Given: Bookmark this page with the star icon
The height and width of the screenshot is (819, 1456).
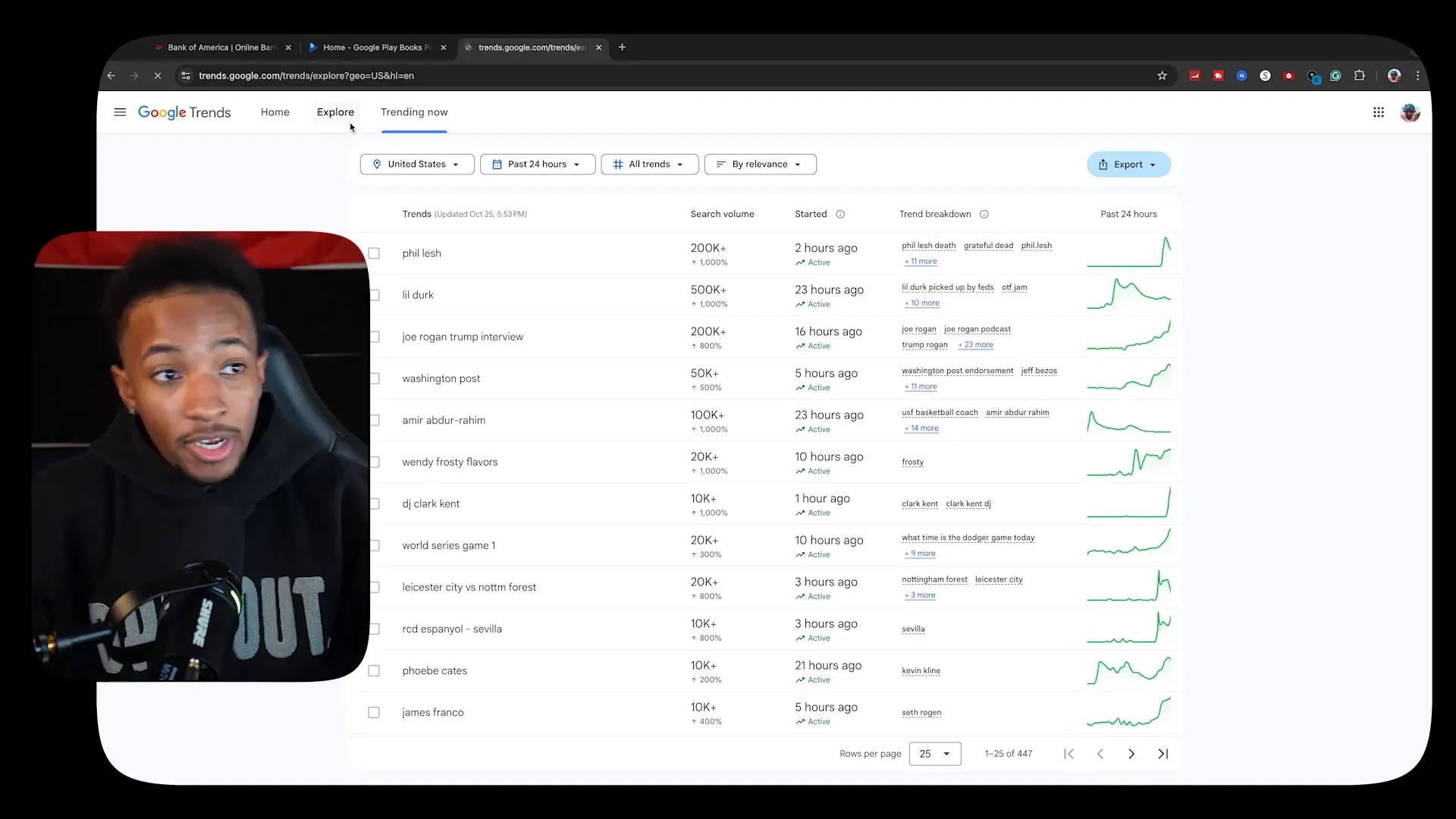Looking at the screenshot, I should click(x=1162, y=76).
